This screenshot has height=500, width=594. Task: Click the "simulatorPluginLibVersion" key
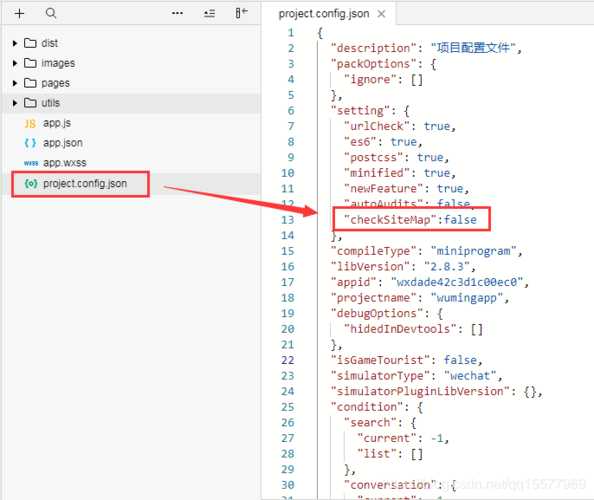click(420, 391)
